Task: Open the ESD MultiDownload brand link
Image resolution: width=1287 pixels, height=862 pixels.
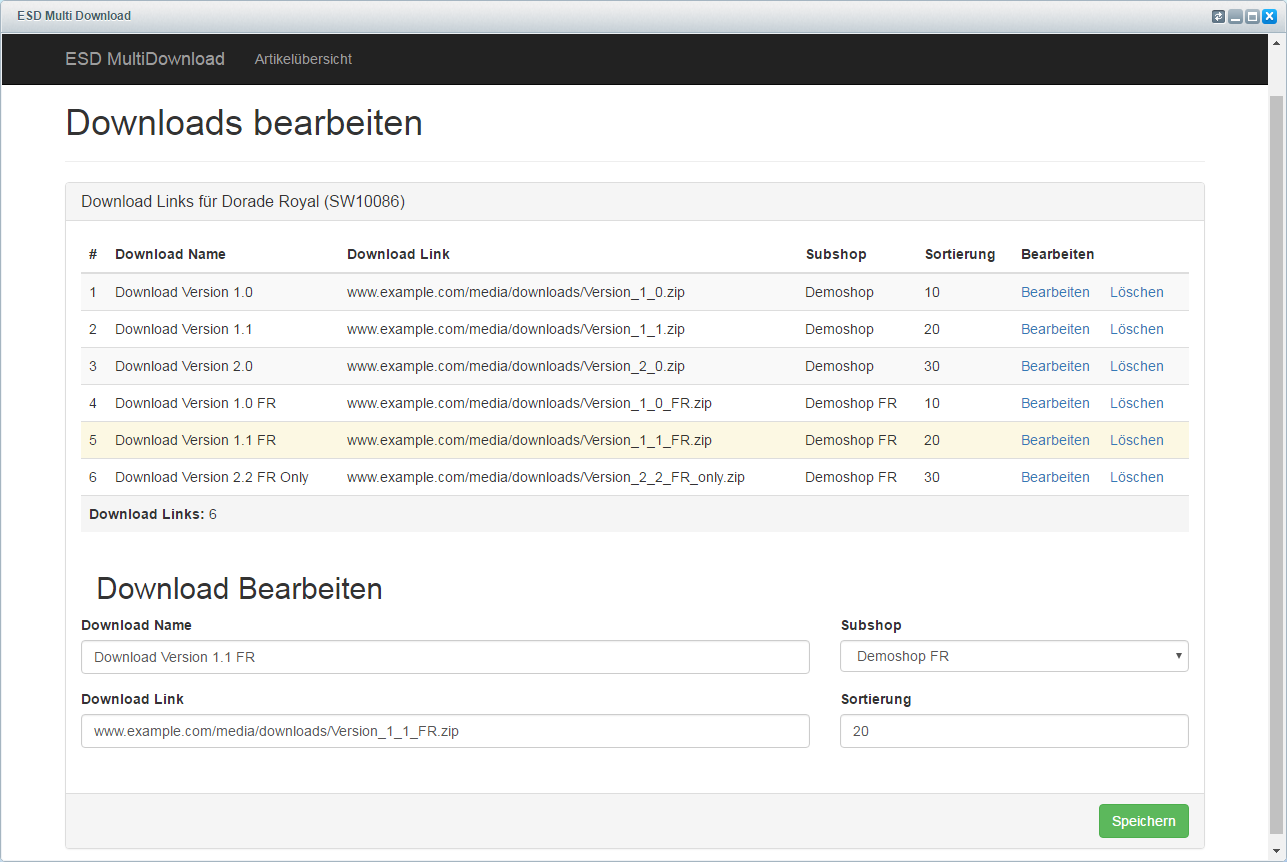Action: point(145,59)
